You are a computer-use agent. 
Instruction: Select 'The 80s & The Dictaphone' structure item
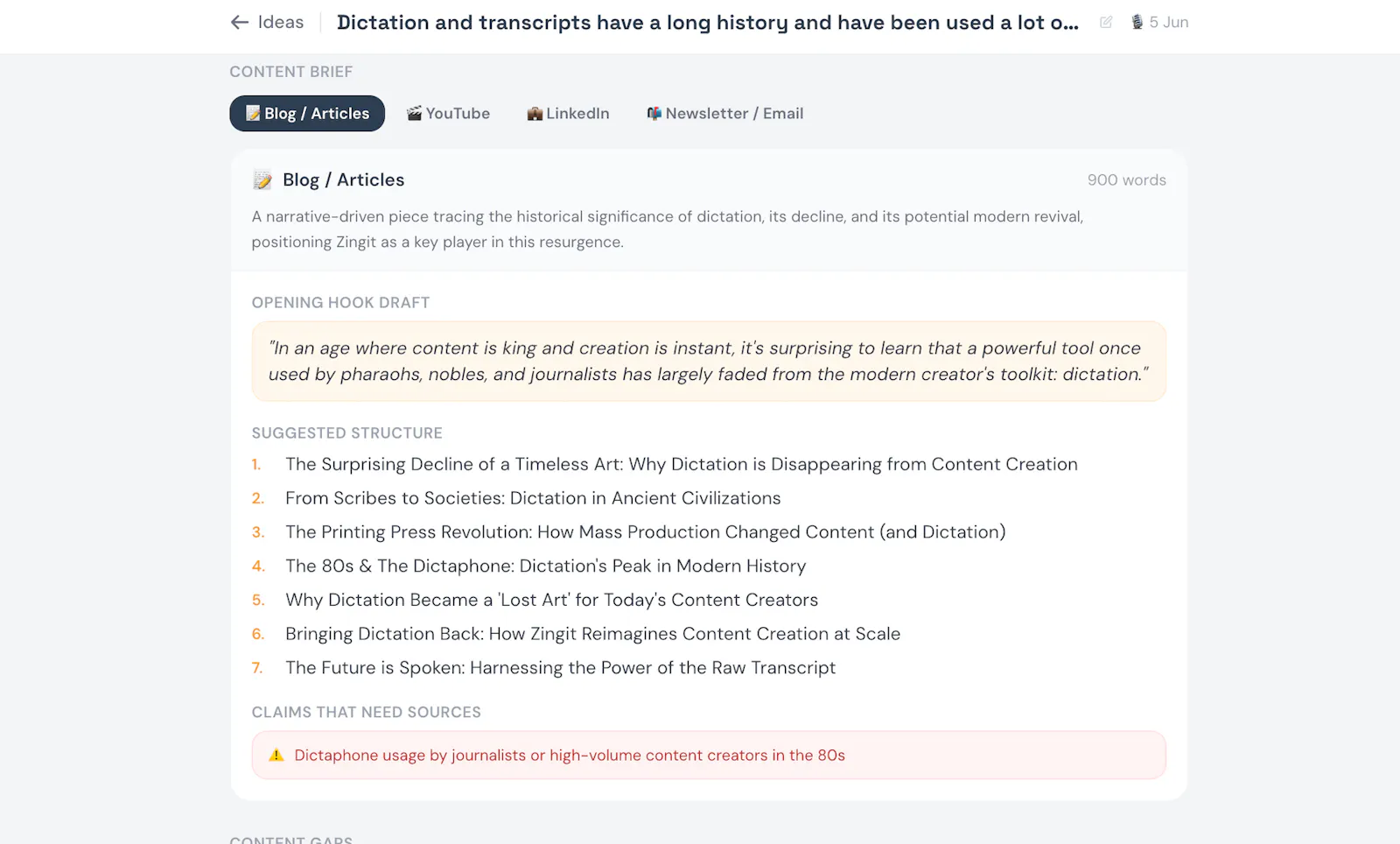[x=546, y=566]
